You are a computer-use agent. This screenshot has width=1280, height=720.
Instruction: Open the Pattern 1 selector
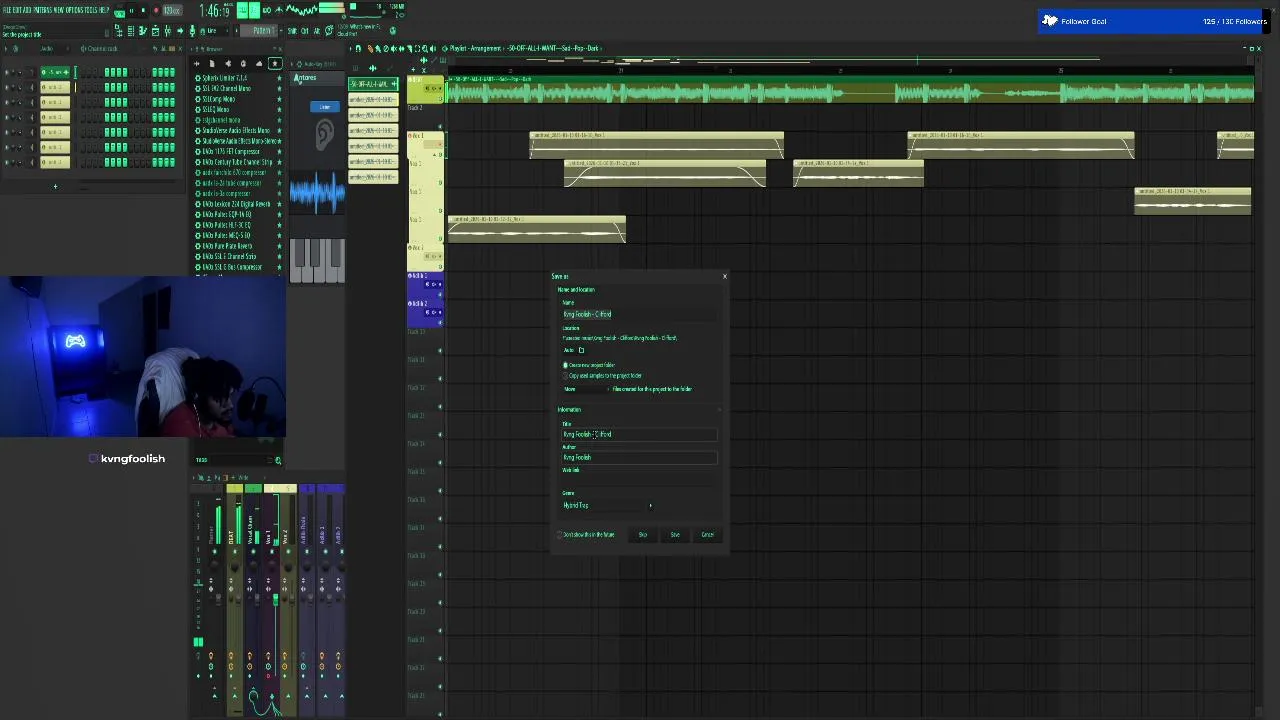point(261,31)
